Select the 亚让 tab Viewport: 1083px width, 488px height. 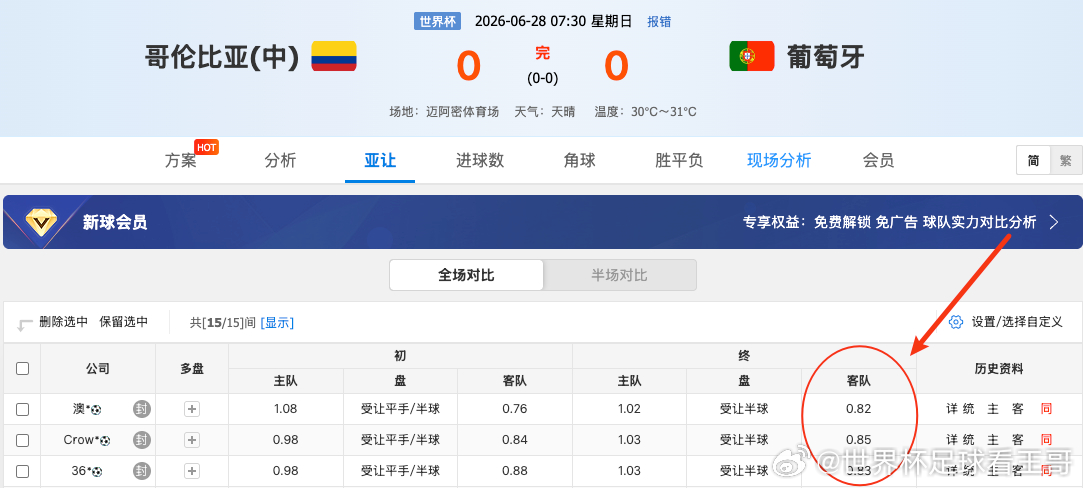pos(380,161)
